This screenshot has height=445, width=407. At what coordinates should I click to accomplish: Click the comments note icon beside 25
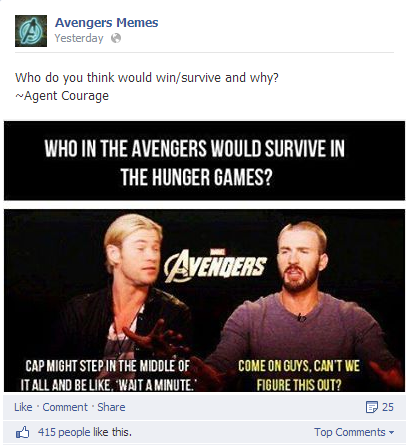click(371, 407)
